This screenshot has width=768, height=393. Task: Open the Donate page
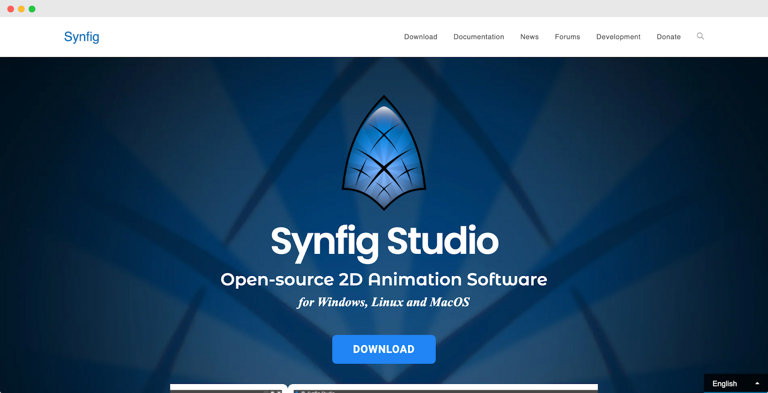point(669,37)
